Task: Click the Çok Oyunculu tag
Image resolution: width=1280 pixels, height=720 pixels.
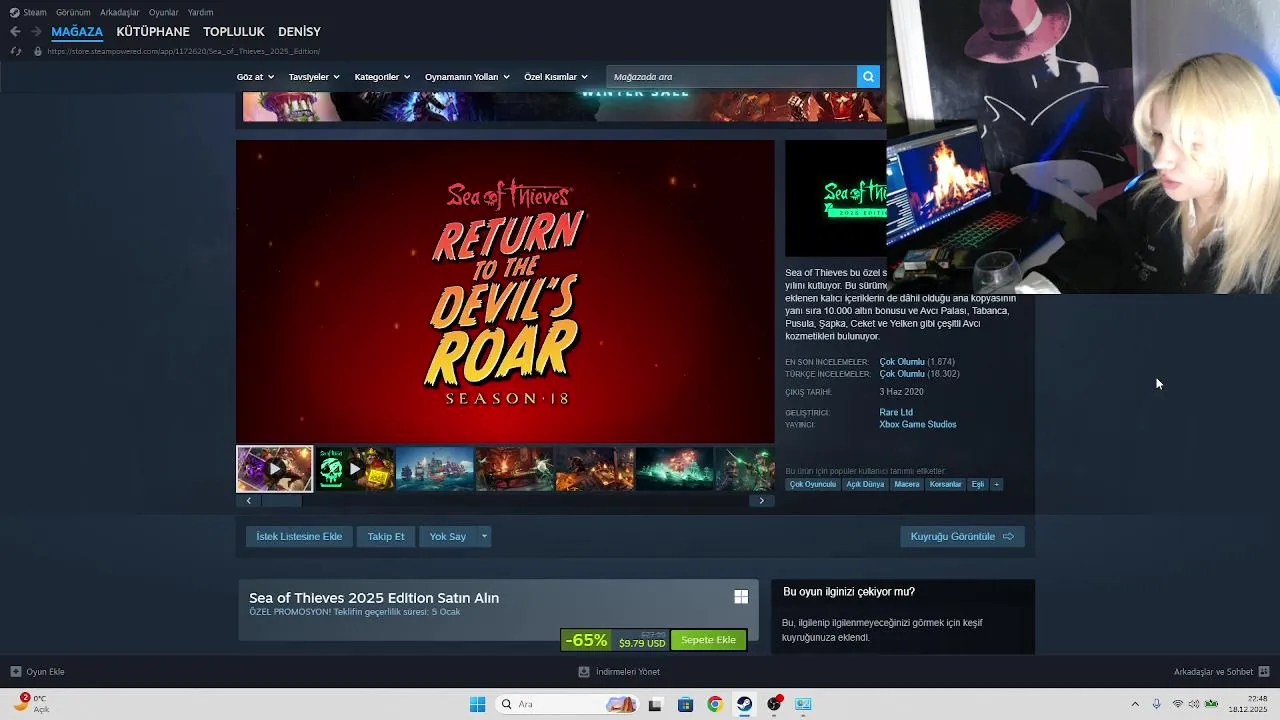Action: point(812,484)
